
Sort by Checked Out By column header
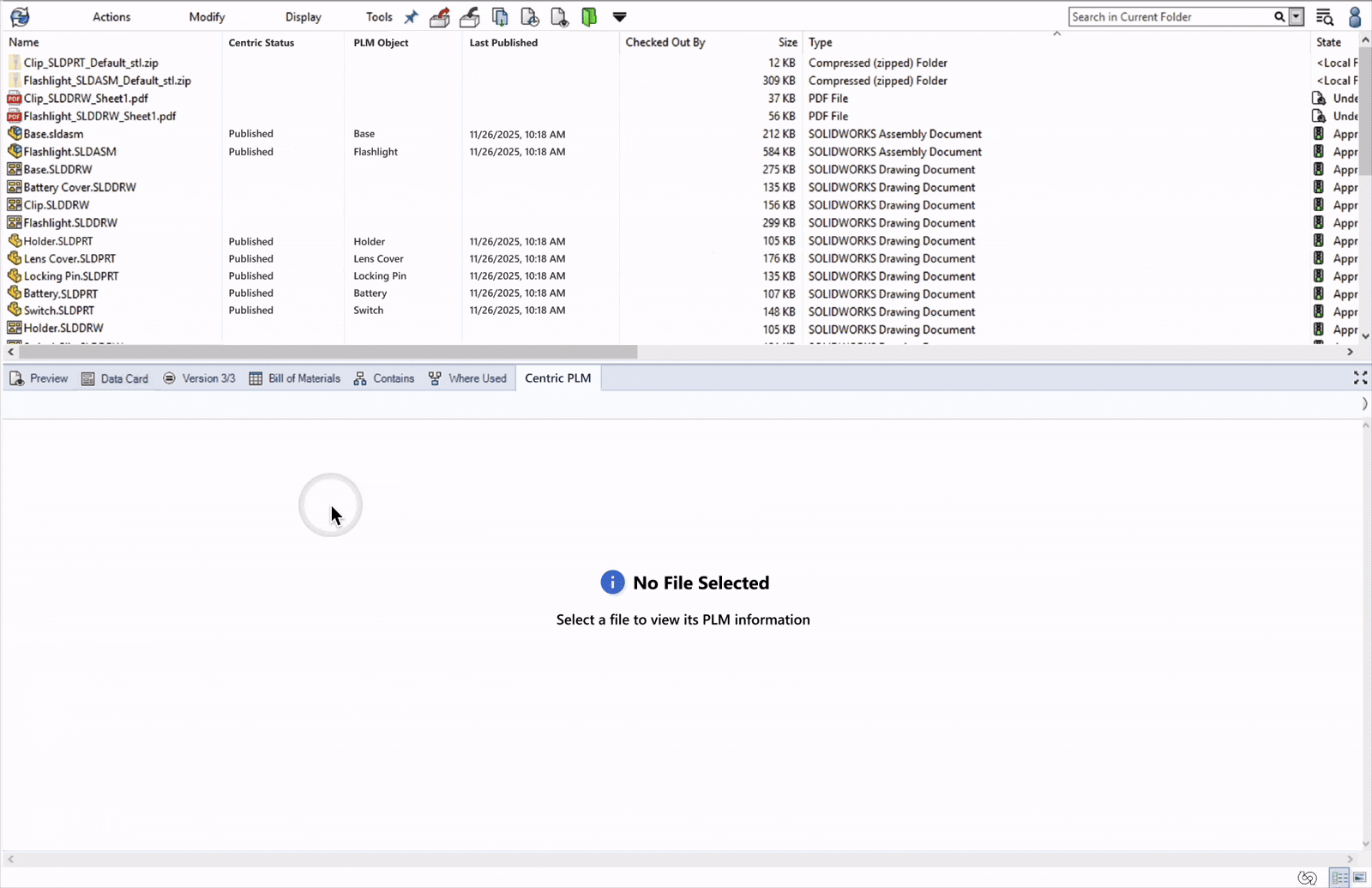click(x=665, y=42)
